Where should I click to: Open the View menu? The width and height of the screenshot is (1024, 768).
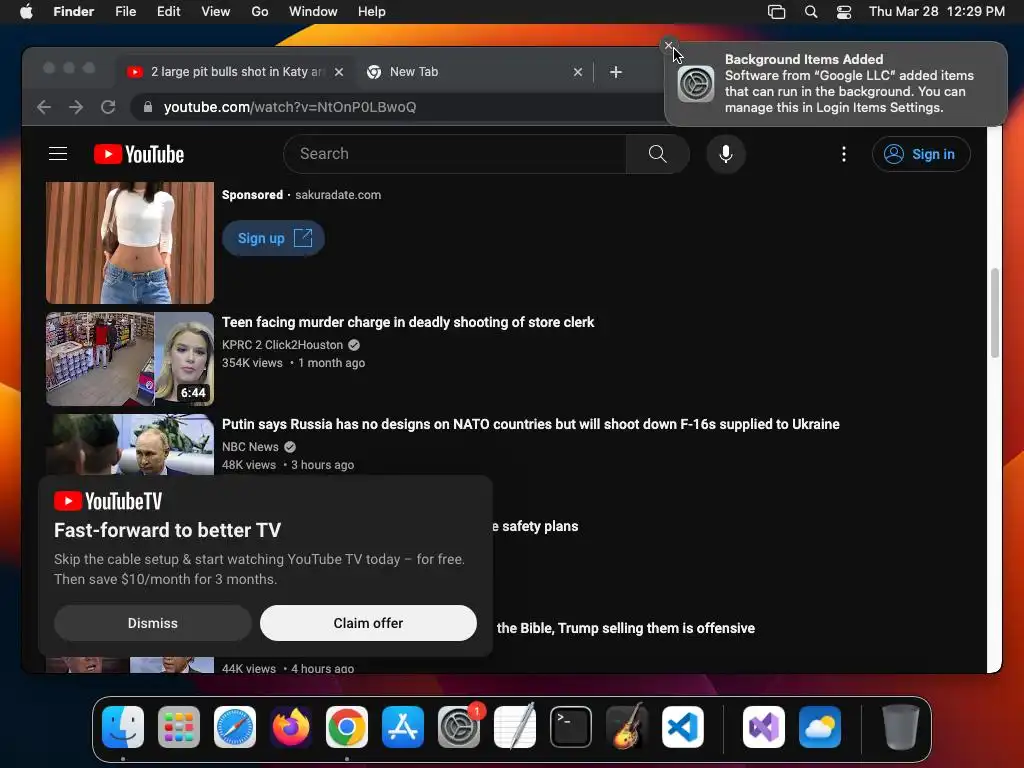pos(216,12)
